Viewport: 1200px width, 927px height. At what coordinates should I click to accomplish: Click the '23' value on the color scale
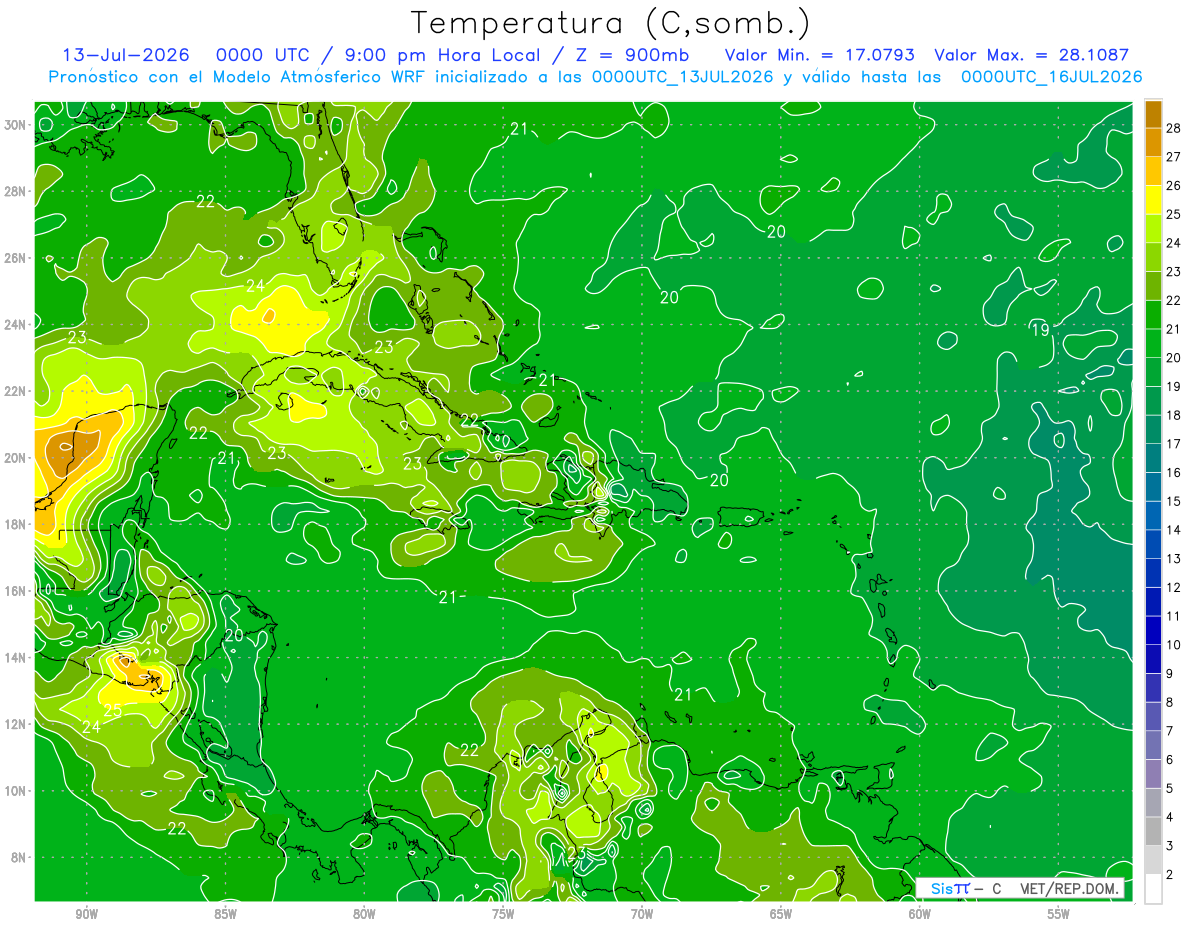pyautogui.click(x=1174, y=272)
